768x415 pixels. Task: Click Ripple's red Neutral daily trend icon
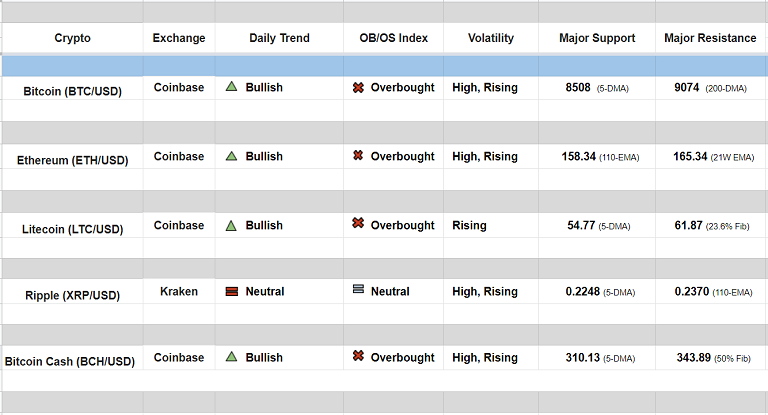click(231, 291)
